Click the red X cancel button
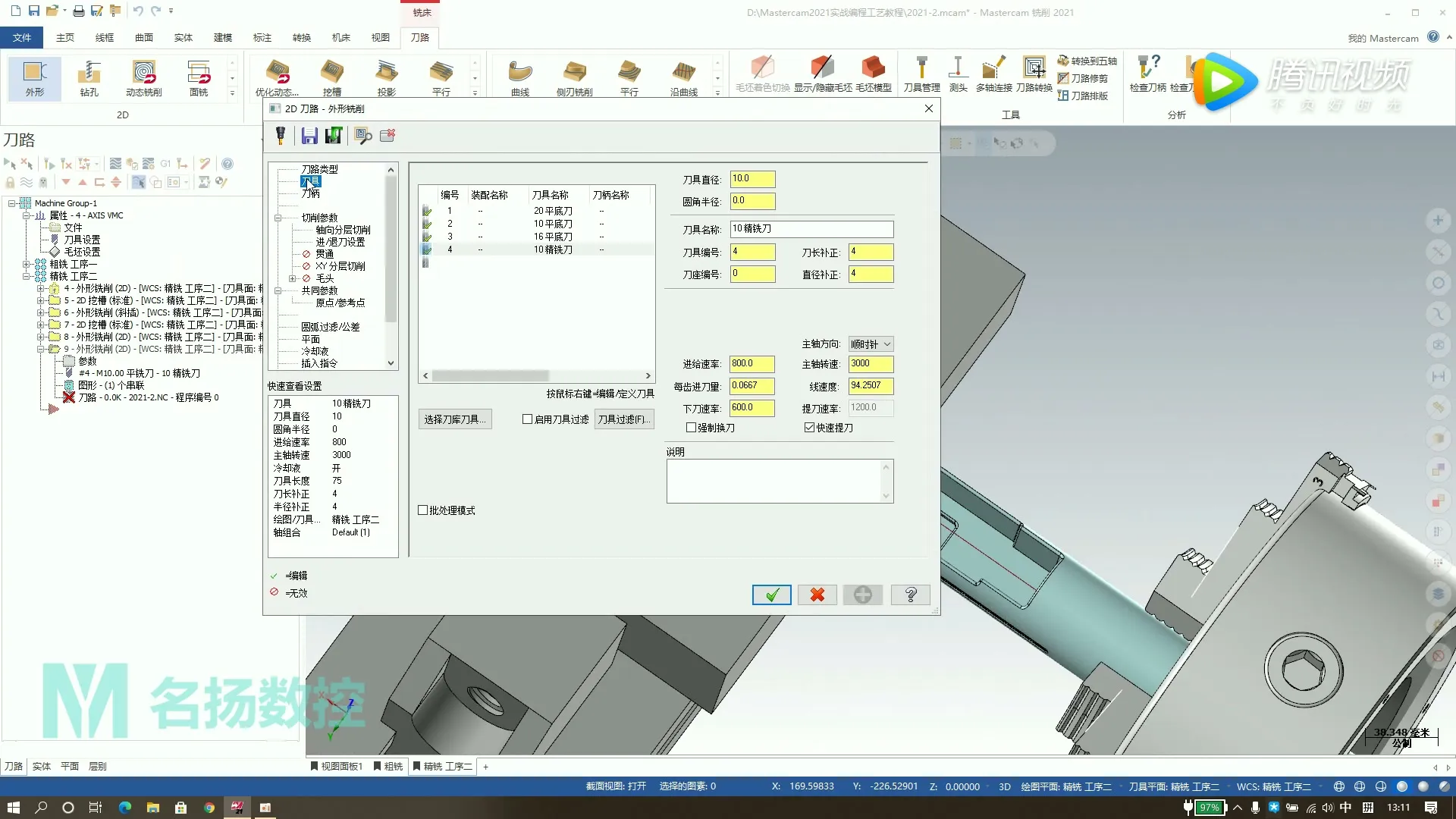The width and height of the screenshot is (1456, 819). click(x=817, y=595)
